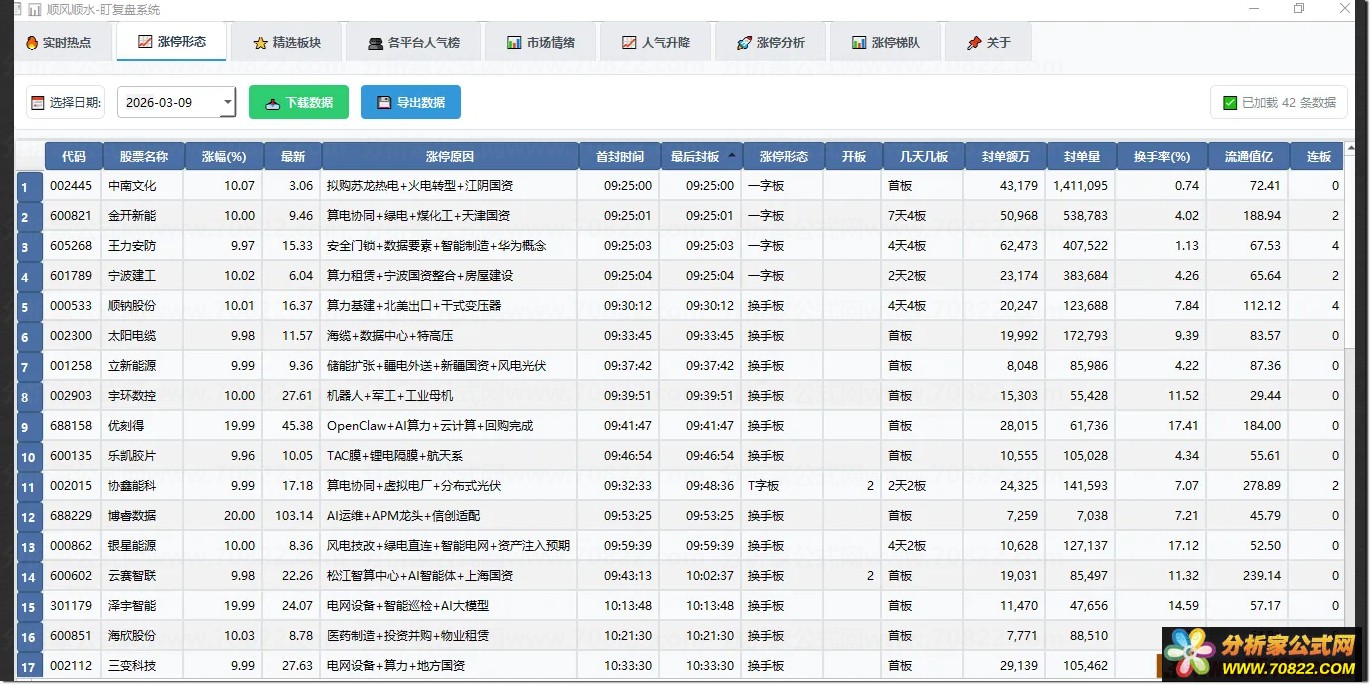Switch to the 涨停梯队 tab
The height and width of the screenshot is (685, 1372).
point(884,43)
